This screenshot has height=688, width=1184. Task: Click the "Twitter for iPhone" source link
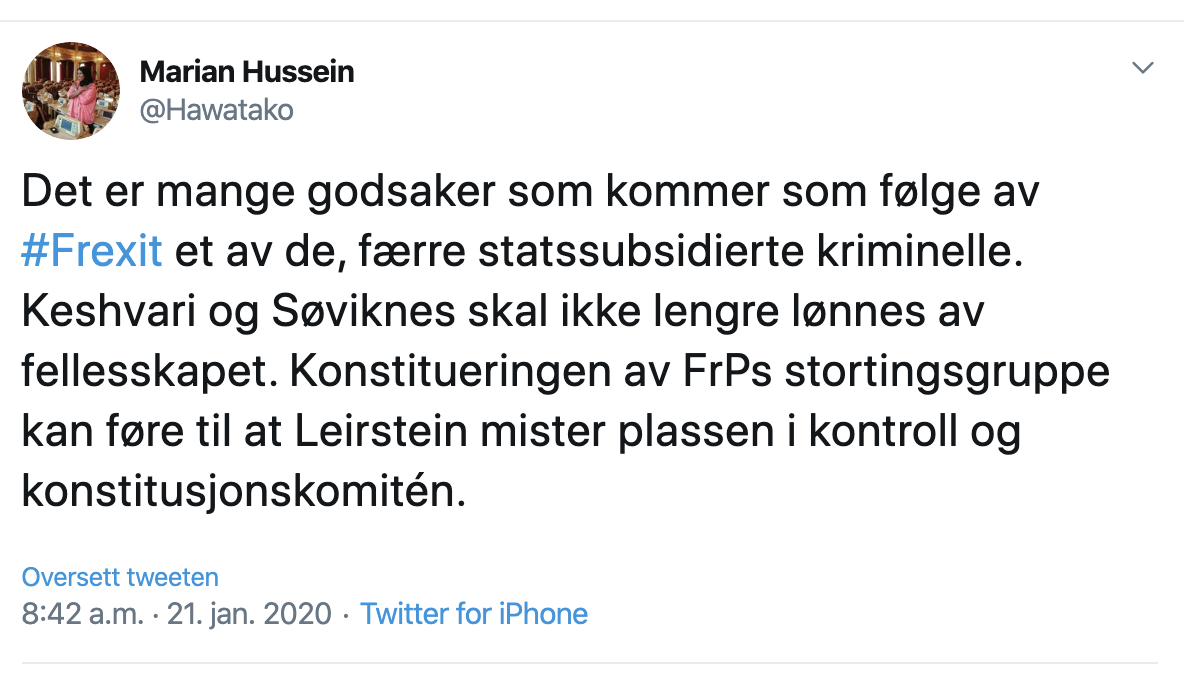(474, 613)
